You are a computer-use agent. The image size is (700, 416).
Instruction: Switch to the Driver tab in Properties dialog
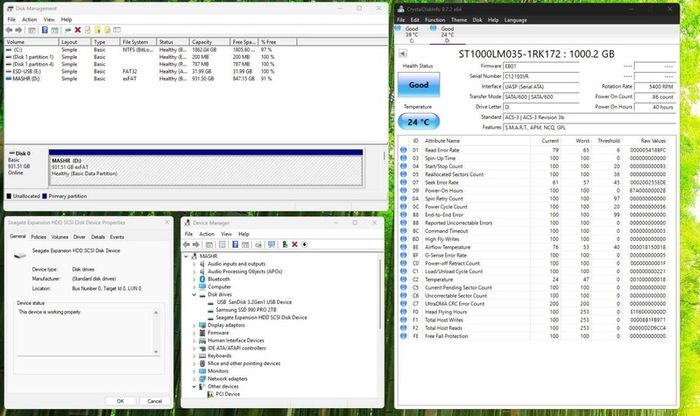[x=79, y=237]
